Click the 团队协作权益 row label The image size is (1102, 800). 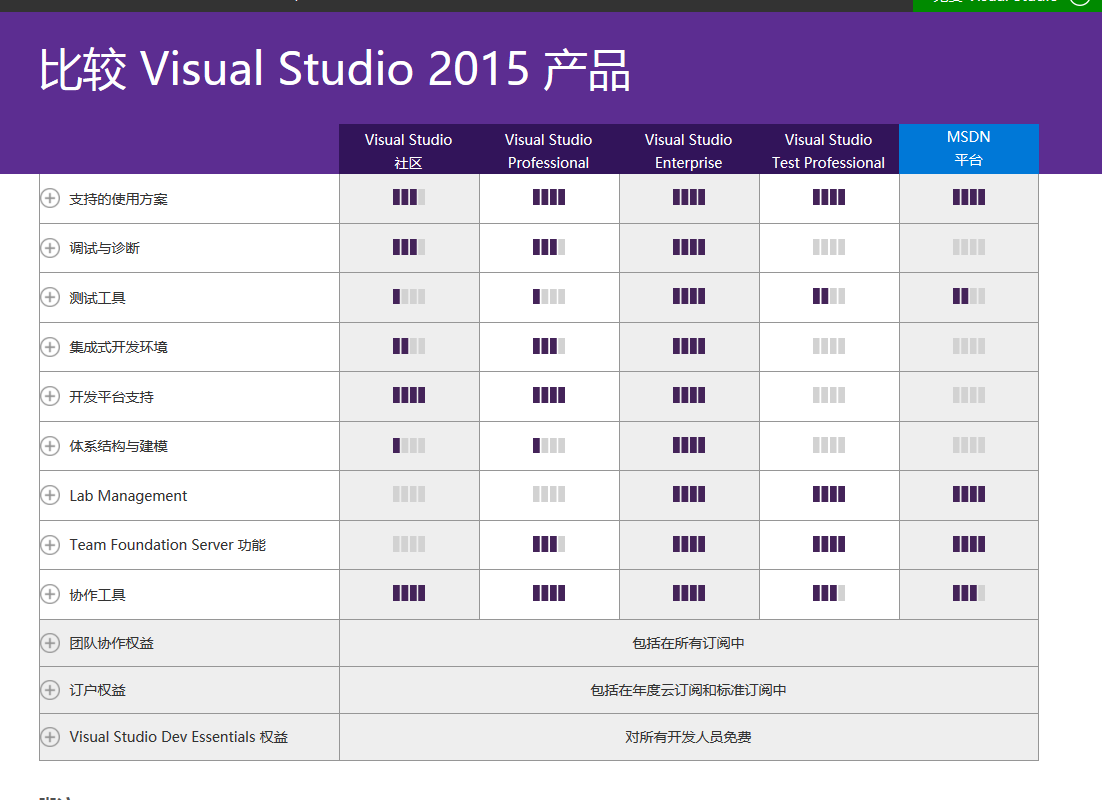105,642
